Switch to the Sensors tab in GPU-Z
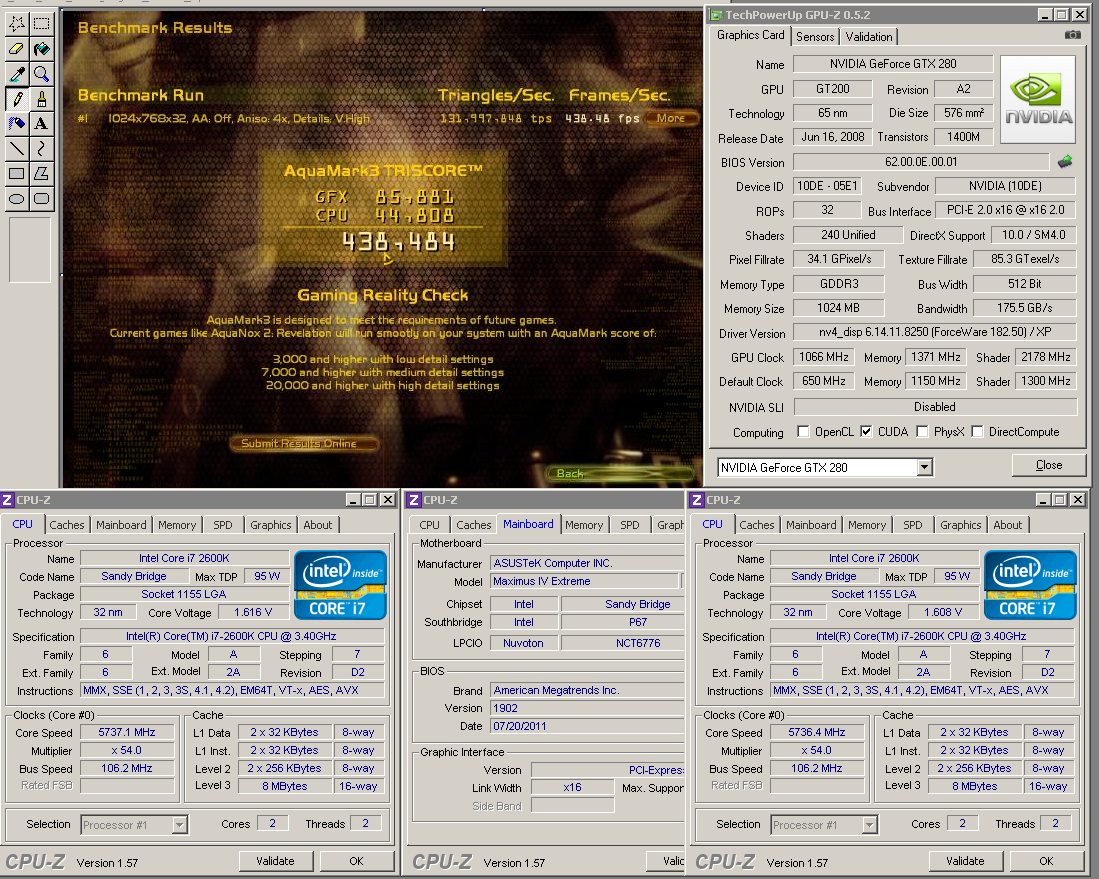This screenshot has height=879, width=1099. tap(815, 36)
